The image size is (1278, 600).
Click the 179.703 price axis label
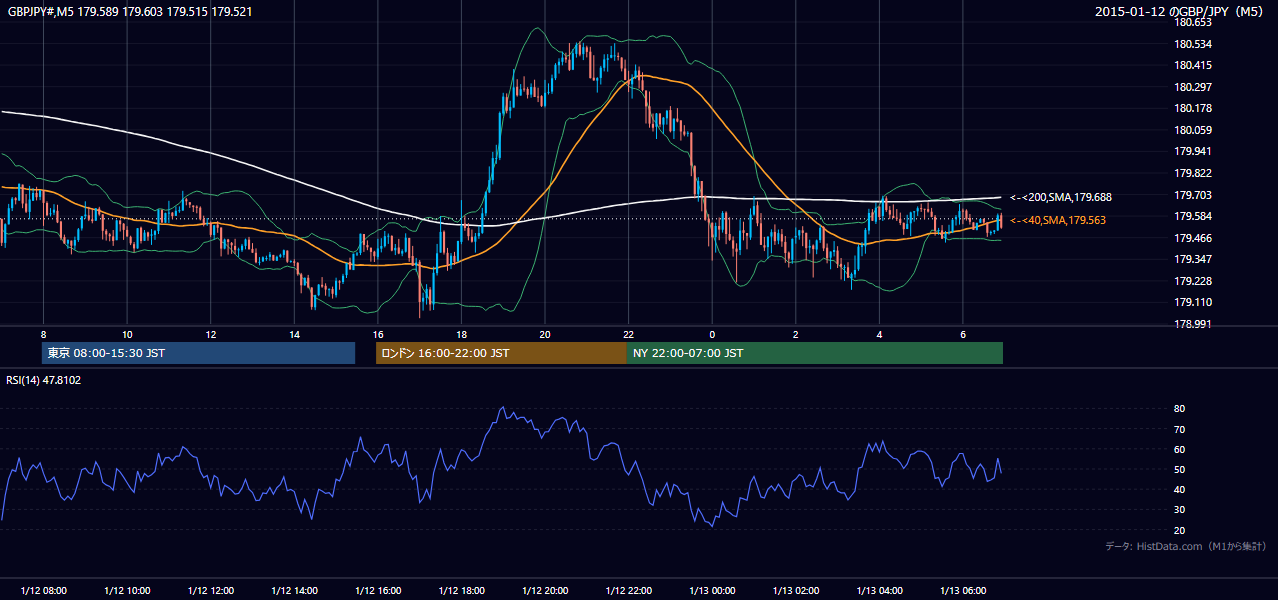(1194, 195)
